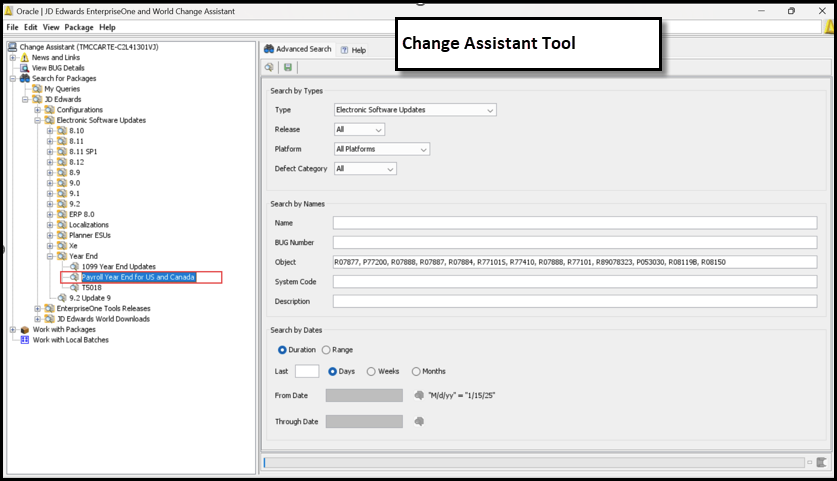The width and height of the screenshot is (837, 481).
Task: Click the calendar icon next to Through Date
Action: point(419,421)
